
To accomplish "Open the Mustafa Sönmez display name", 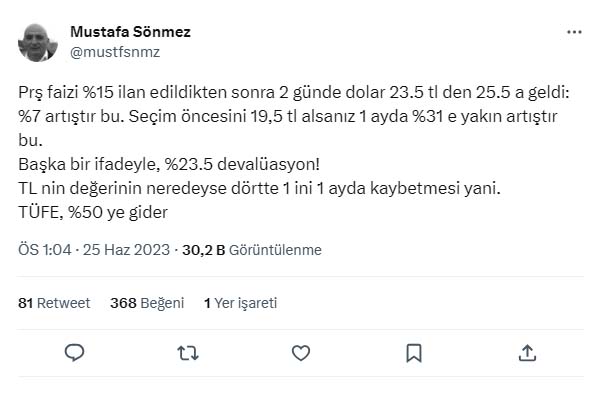I will coord(131,32).
